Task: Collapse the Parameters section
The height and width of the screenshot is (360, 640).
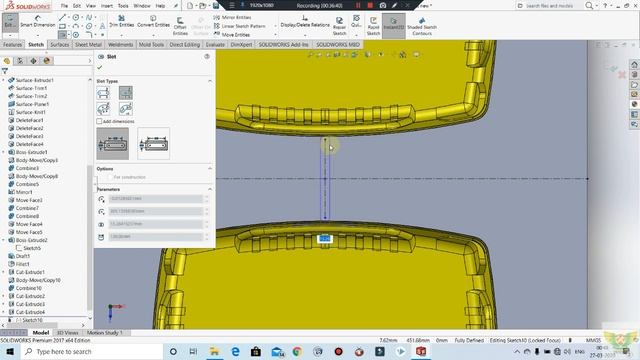Action: 210,189
